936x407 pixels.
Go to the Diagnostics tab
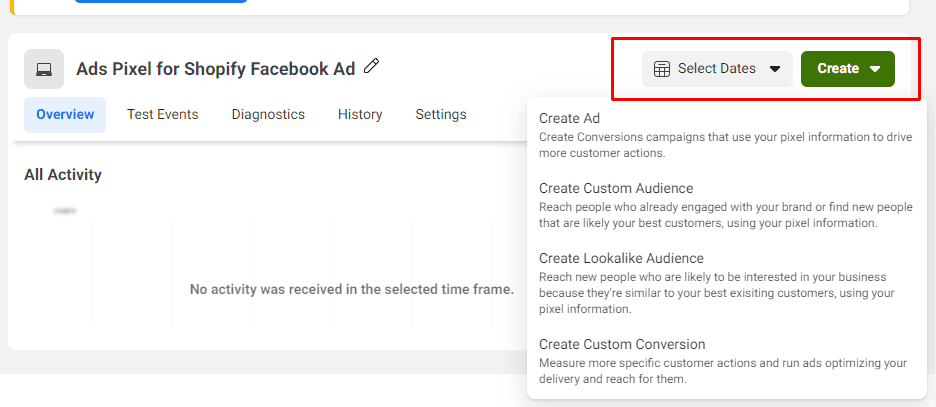(x=268, y=115)
